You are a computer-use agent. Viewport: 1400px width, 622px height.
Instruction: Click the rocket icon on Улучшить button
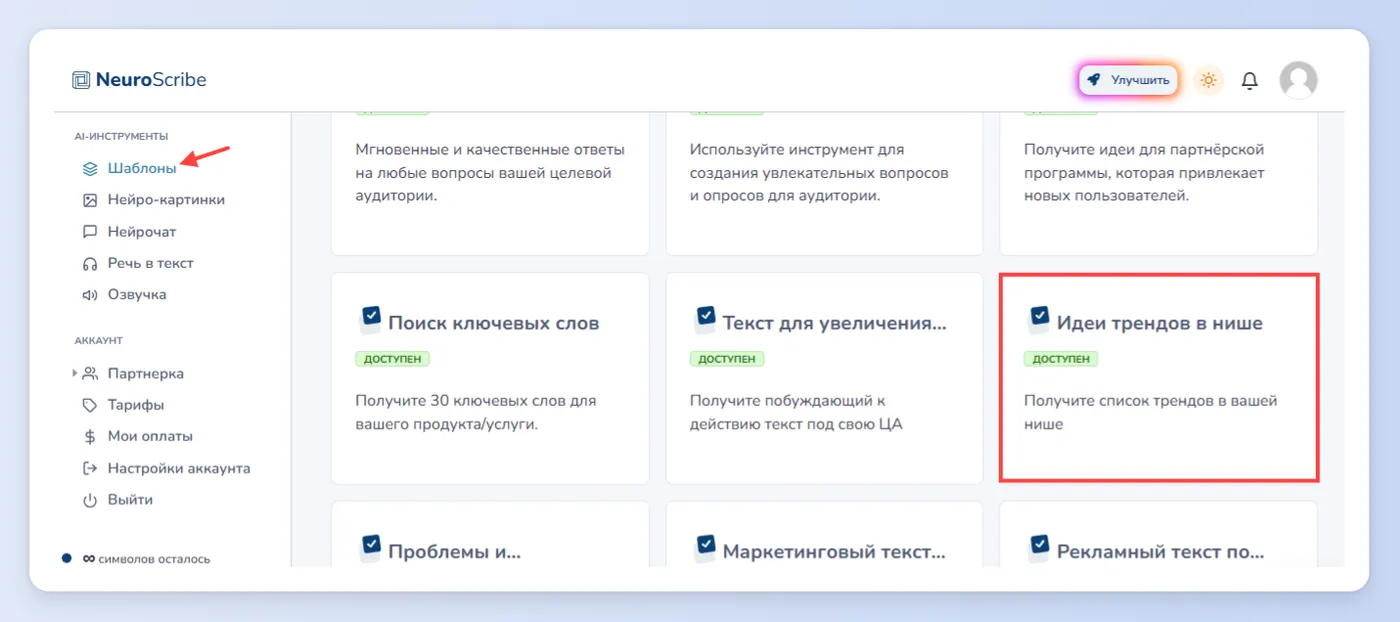click(x=1094, y=80)
